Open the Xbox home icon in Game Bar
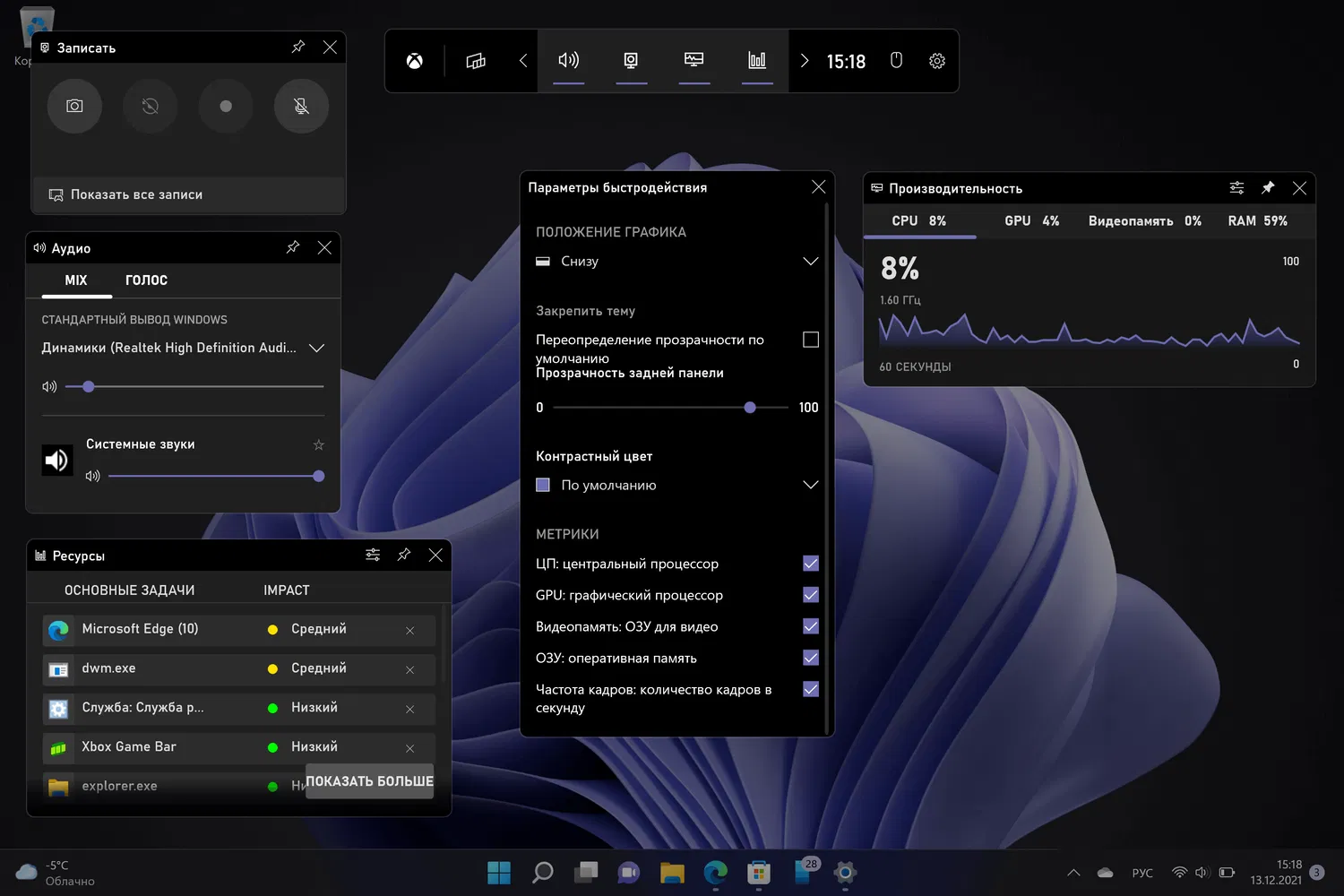The height and width of the screenshot is (896, 1344). click(x=415, y=61)
